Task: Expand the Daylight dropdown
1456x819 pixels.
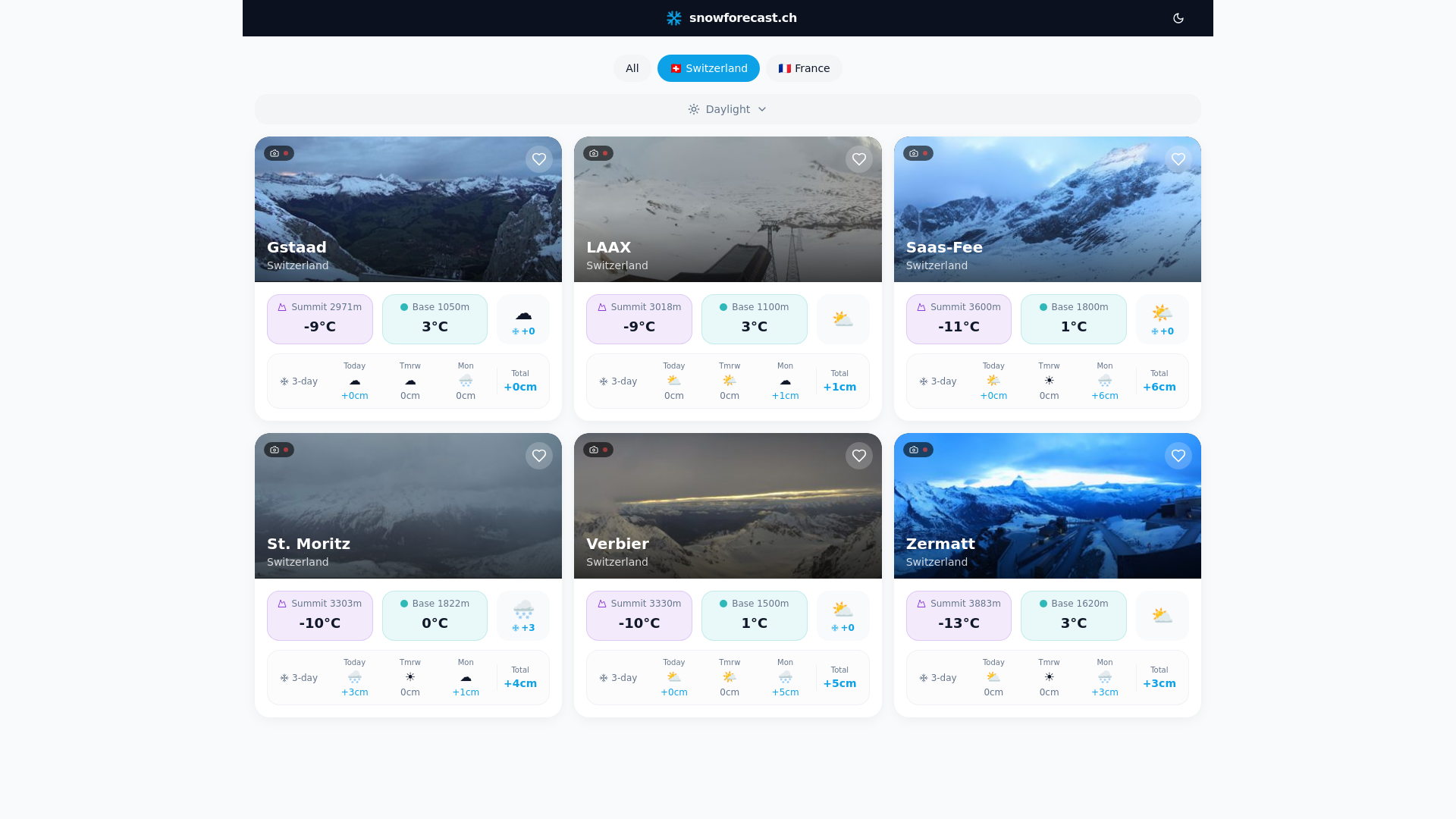Action: 728,109
